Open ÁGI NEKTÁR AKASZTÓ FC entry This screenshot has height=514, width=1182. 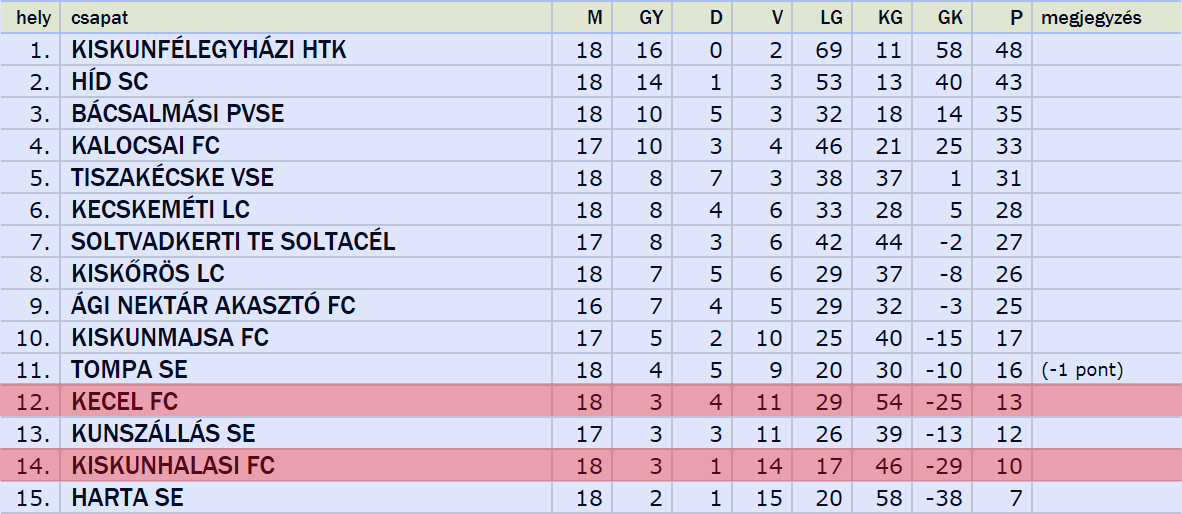coord(213,305)
